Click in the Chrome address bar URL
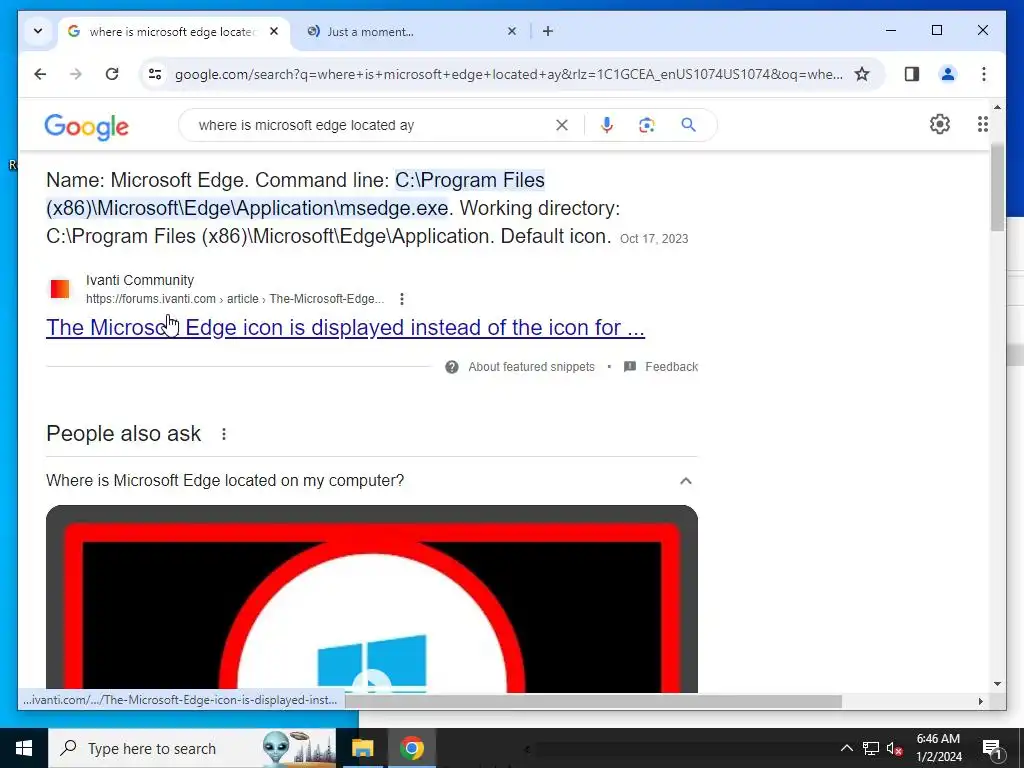Image resolution: width=1024 pixels, height=768 pixels. click(x=508, y=74)
